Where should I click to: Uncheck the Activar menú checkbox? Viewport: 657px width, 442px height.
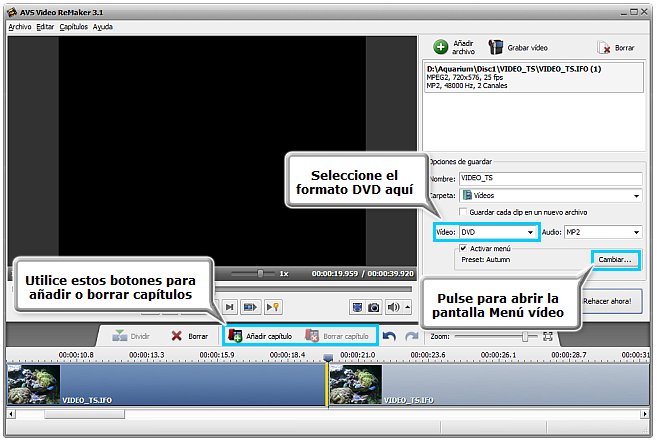click(463, 248)
